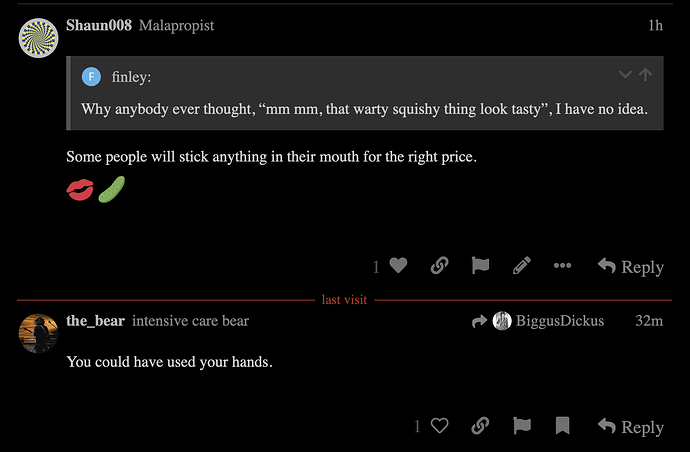The width and height of the screenshot is (690, 452).
Task: Bookmark the_bear's post
Action: click(562, 426)
